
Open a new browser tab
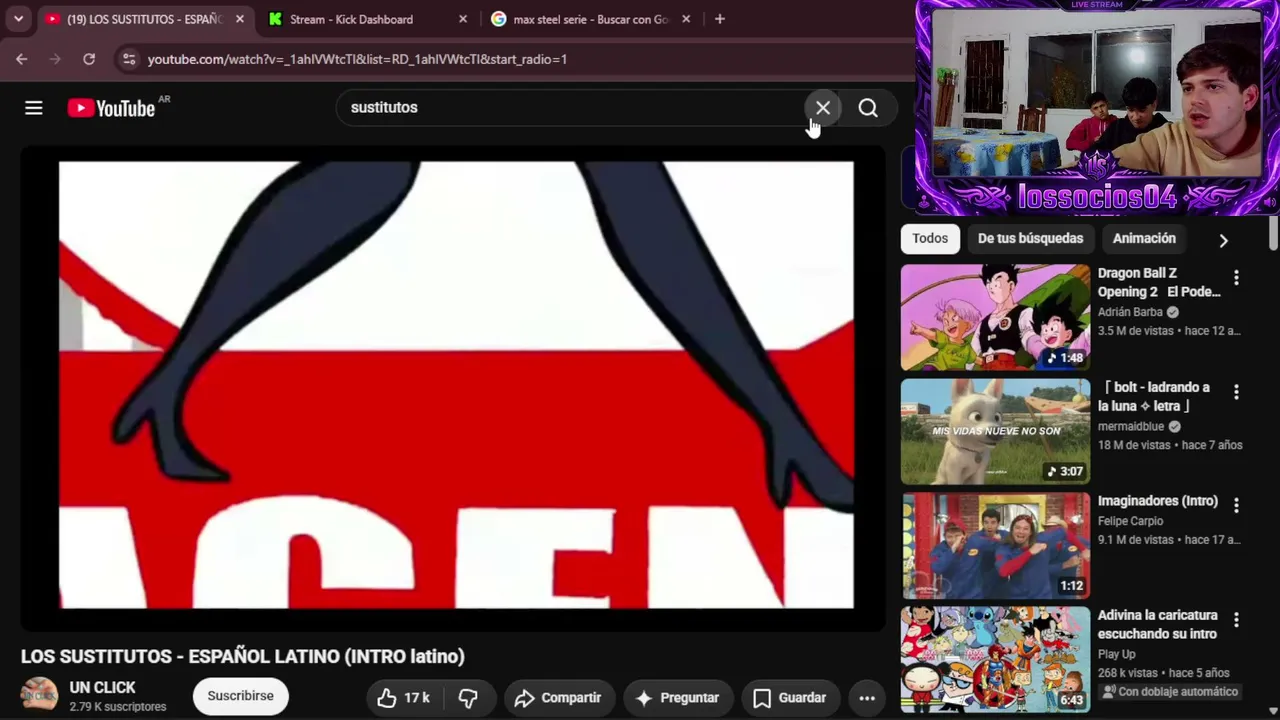719,19
